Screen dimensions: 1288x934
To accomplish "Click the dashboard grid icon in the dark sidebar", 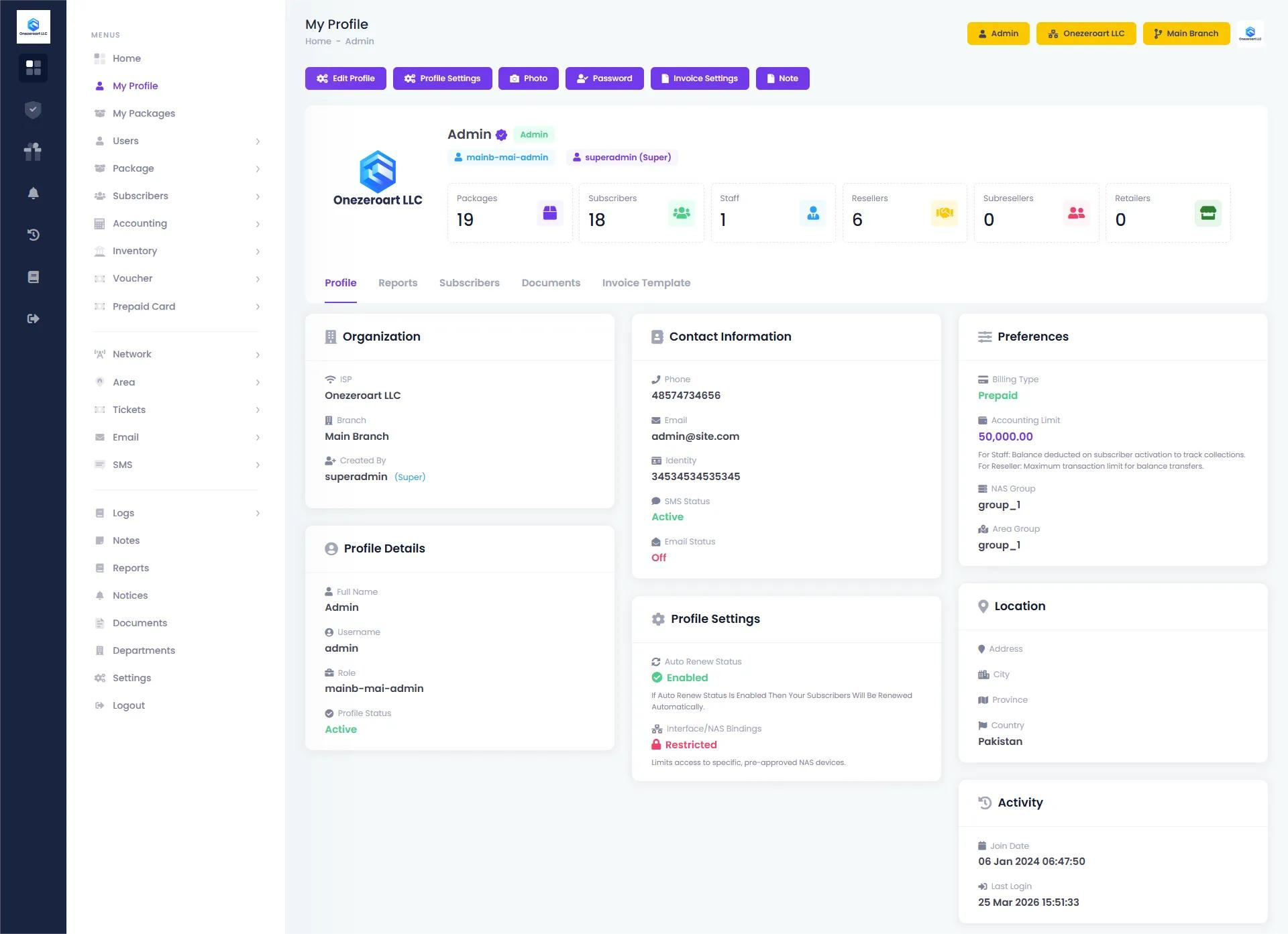I will click(33, 68).
